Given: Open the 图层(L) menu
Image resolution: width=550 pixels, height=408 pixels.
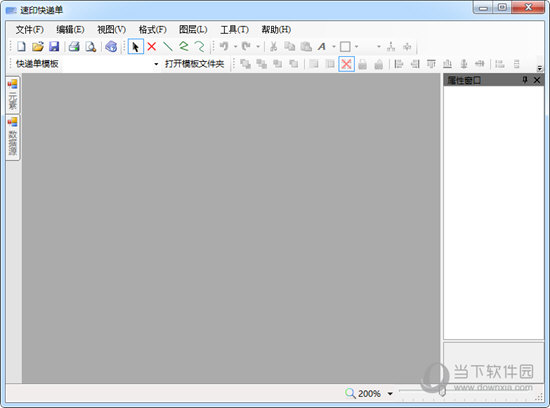Looking at the screenshot, I should tap(193, 29).
